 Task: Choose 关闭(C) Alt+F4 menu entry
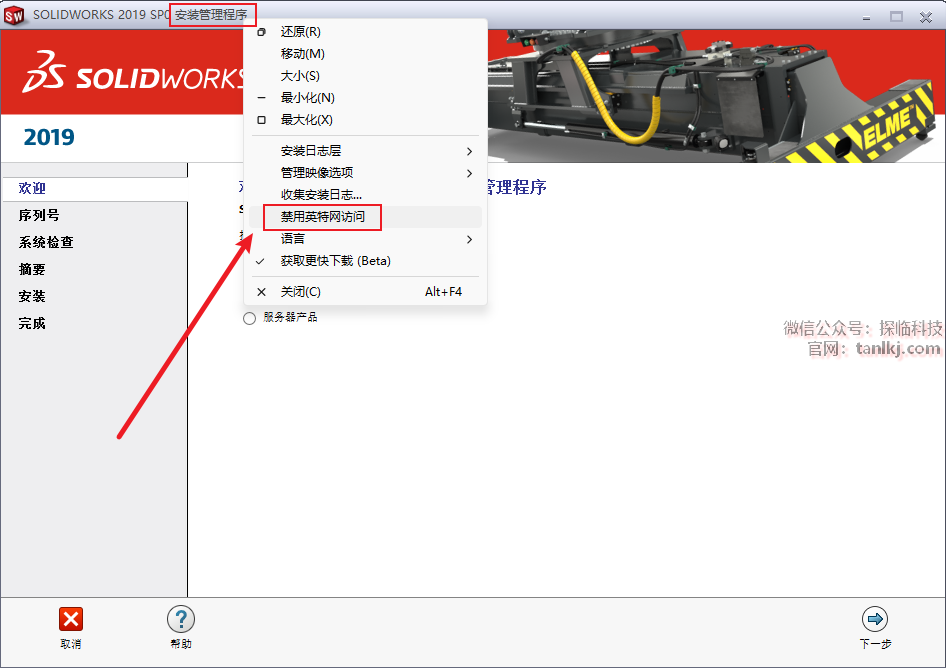click(364, 291)
